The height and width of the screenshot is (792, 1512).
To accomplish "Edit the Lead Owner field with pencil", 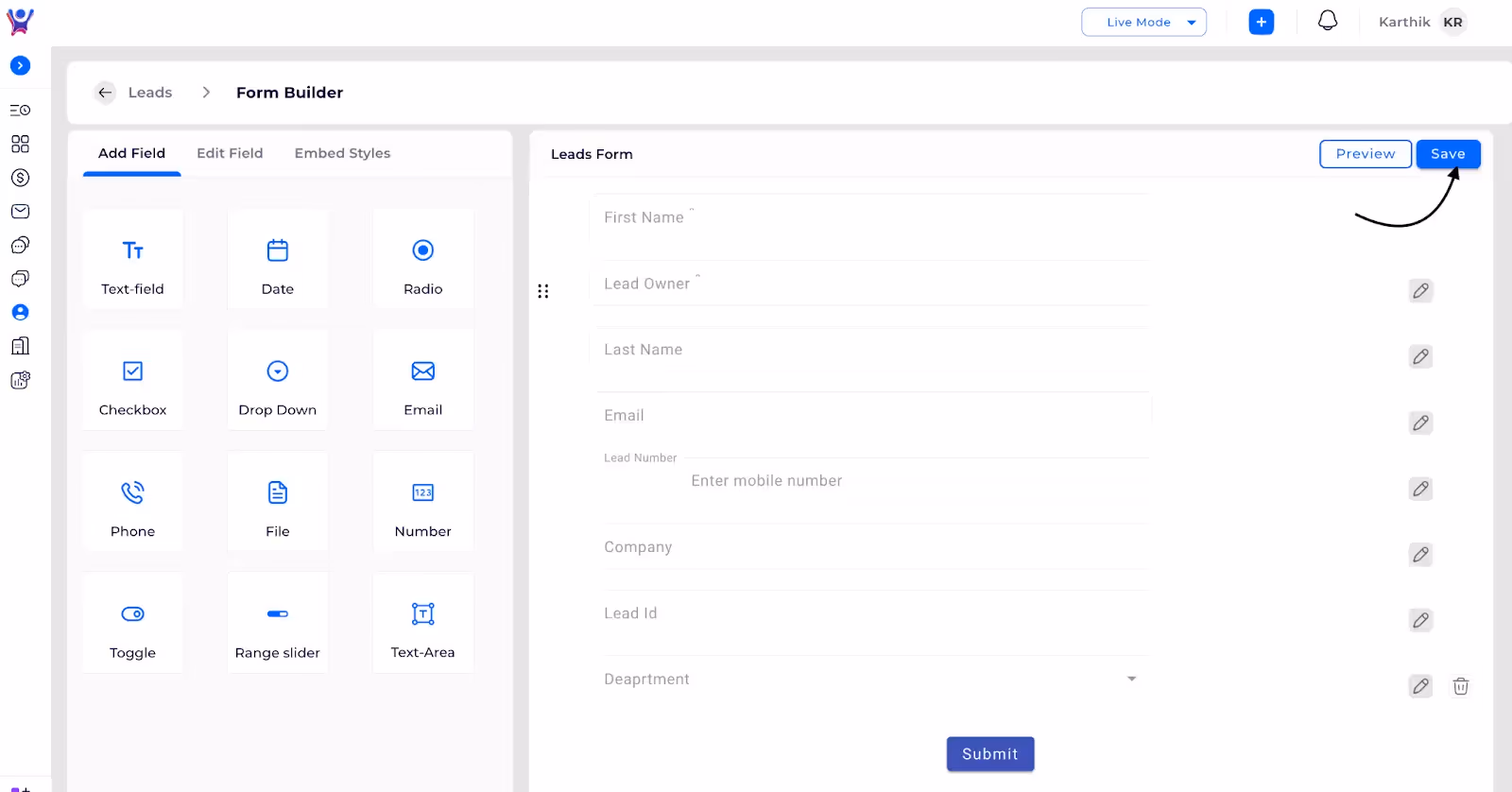I will [1420, 291].
